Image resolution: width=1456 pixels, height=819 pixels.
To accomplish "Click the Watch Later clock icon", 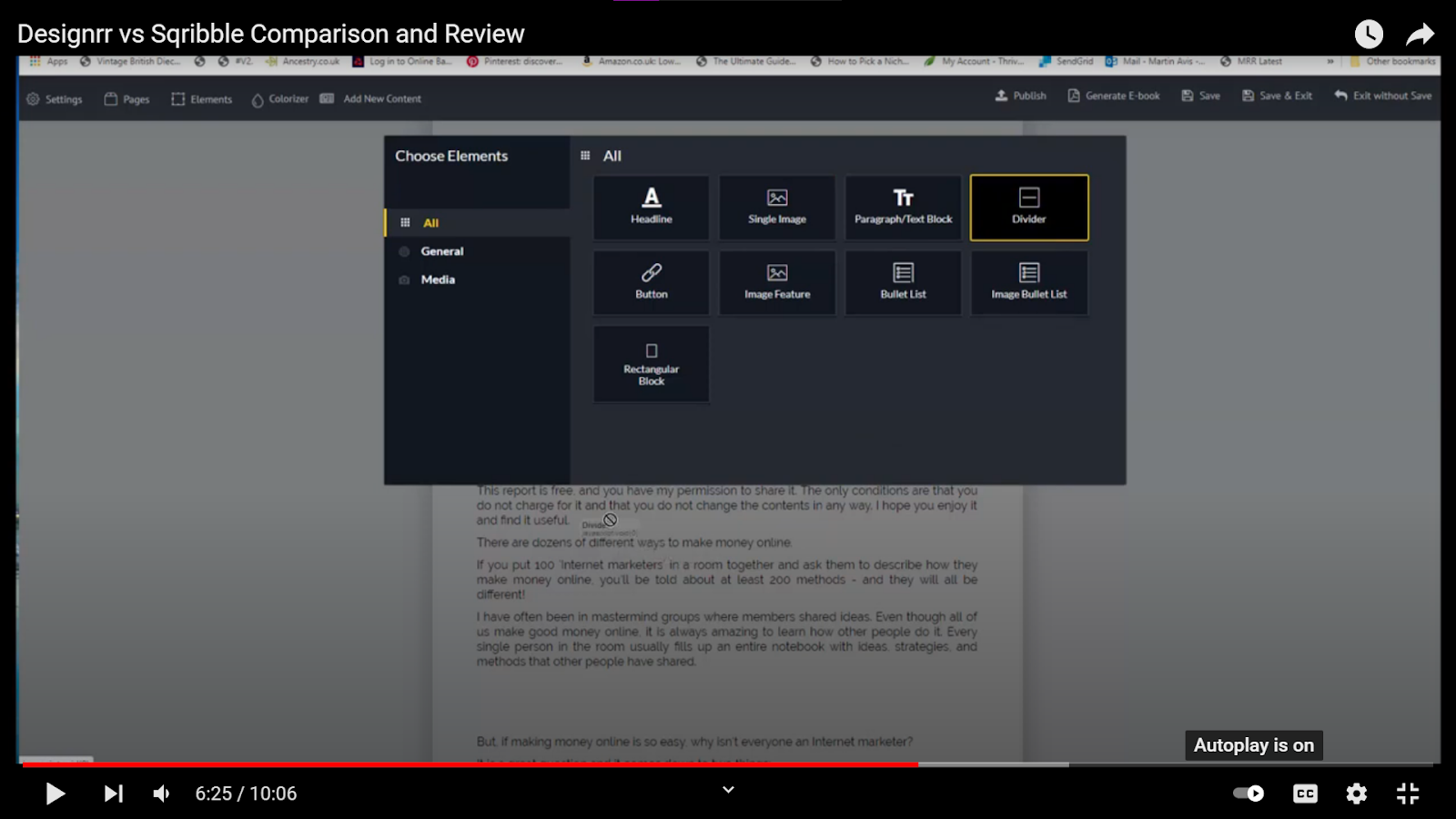I will pyautogui.click(x=1369, y=35).
